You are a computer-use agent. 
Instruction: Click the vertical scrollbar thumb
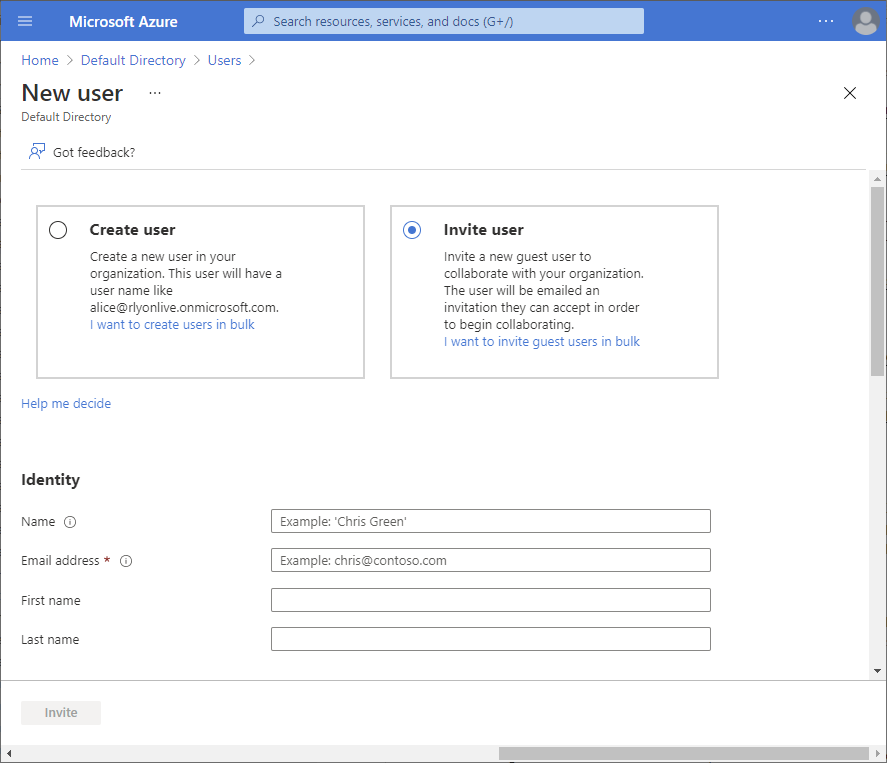click(x=877, y=281)
